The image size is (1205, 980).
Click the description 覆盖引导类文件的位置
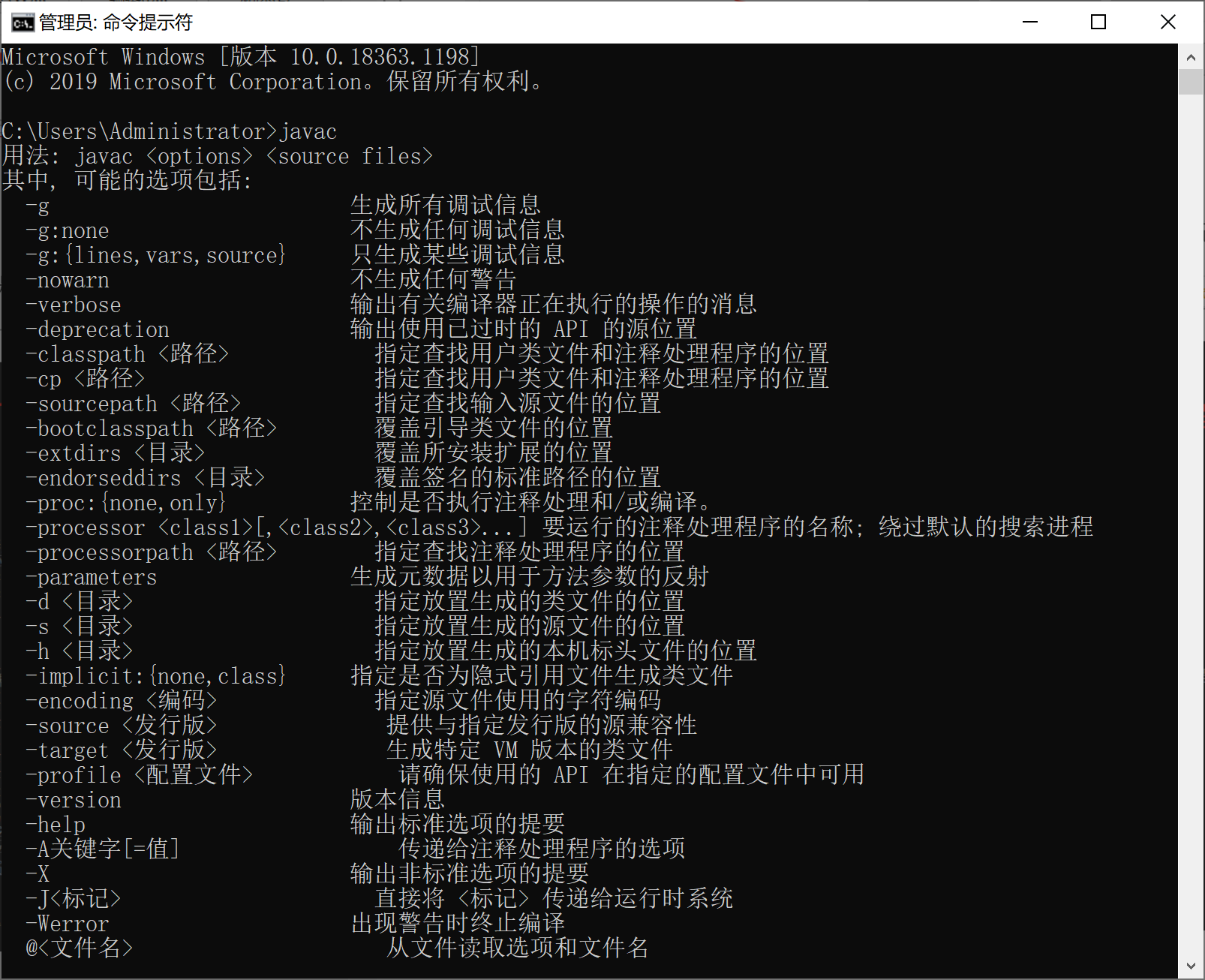tap(494, 428)
